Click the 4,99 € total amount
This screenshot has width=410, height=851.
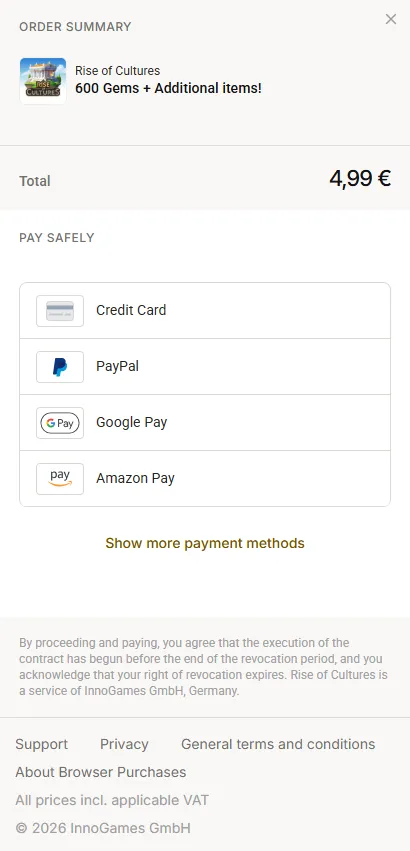pyautogui.click(x=360, y=179)
